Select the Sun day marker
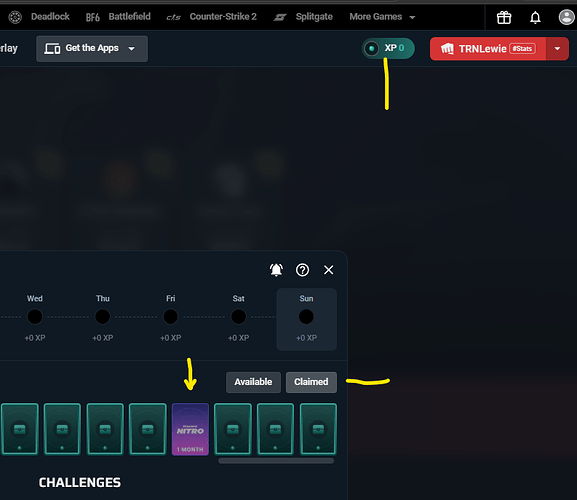The height and width of the screenshot is (500, 577). pos(306,319)
